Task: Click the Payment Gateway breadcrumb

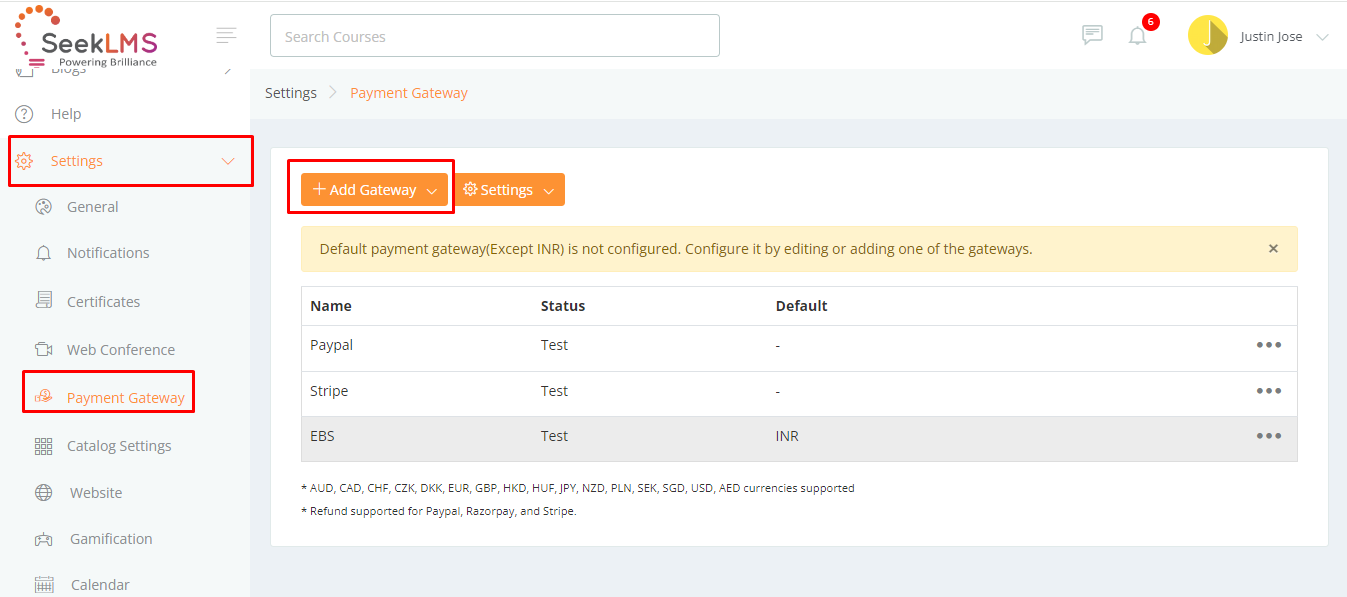Action: (x=409, y=93)
